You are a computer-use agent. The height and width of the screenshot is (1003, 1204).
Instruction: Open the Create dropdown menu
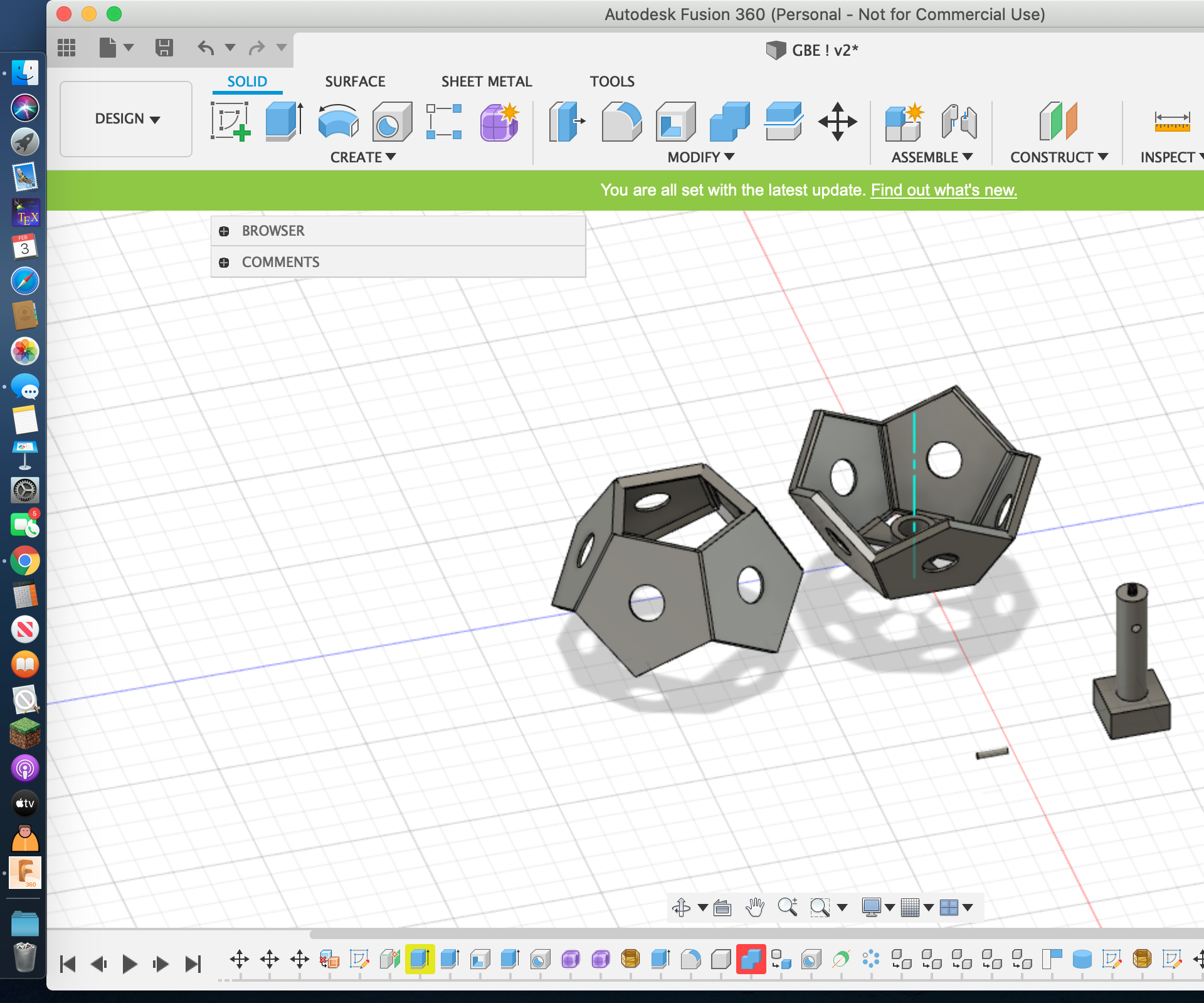(x=364, y=157)
